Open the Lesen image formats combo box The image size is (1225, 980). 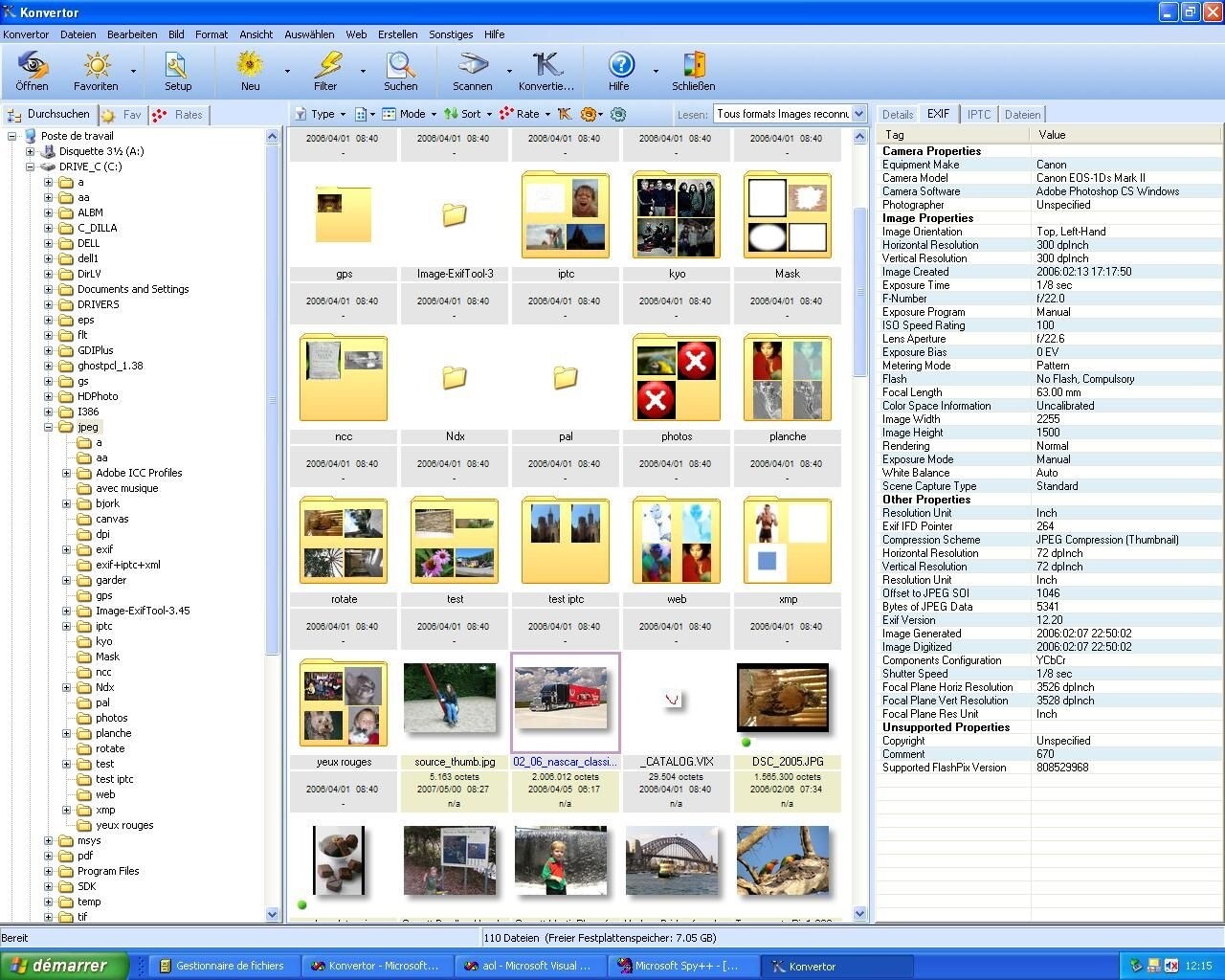[791, 114]
